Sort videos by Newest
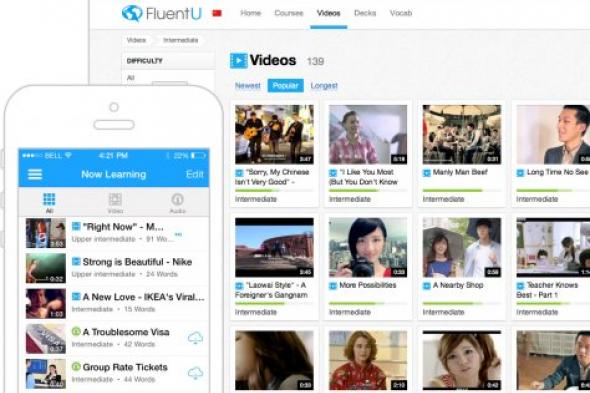This screenshot has height=393, width=590. (x=248, y=86)
